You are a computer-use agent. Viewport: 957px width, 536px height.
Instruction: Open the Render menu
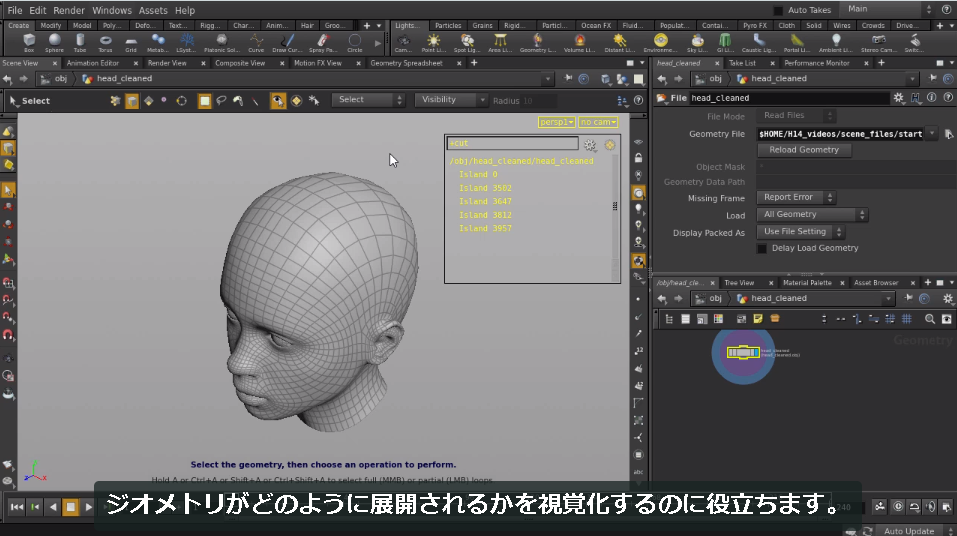click(x=69, y=10)
